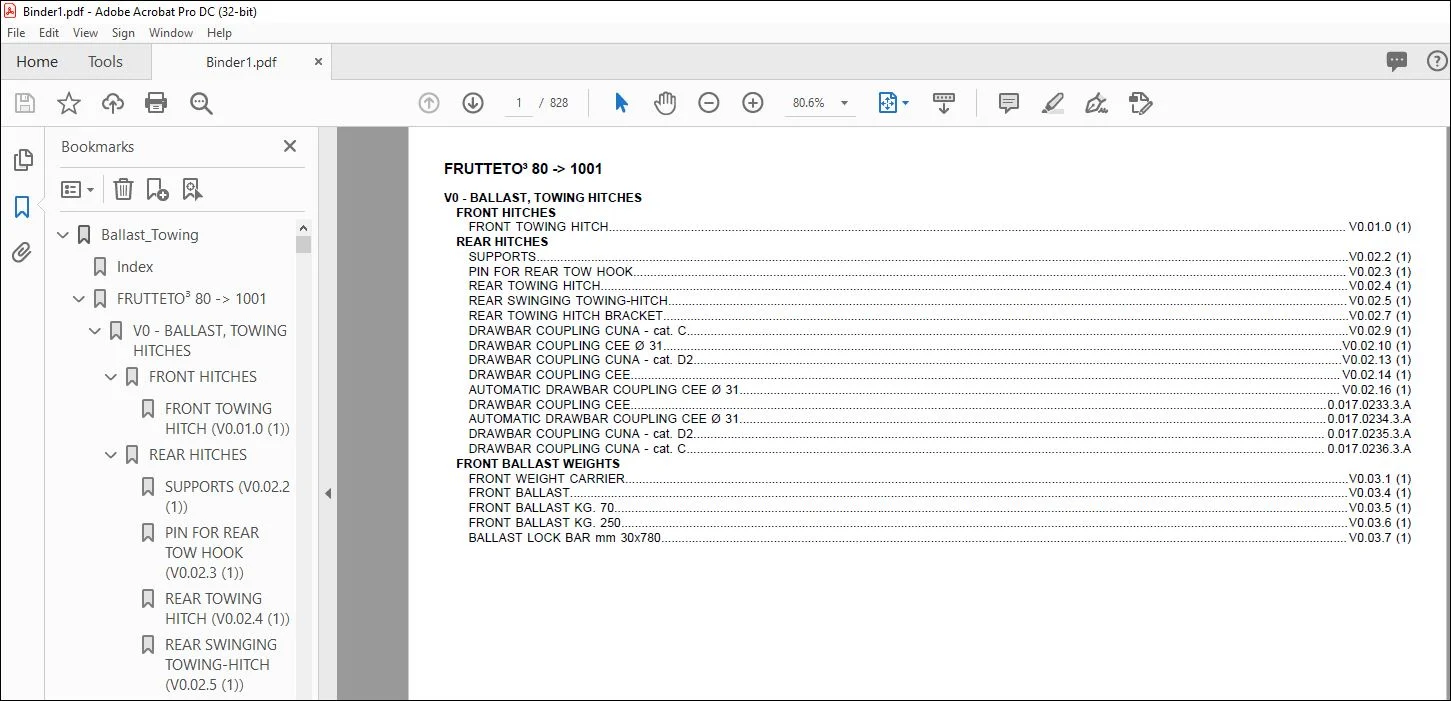This screenshot has height=701, width=1451.
Task: Click the upload to cloud icon
Action: click(113, 103)
